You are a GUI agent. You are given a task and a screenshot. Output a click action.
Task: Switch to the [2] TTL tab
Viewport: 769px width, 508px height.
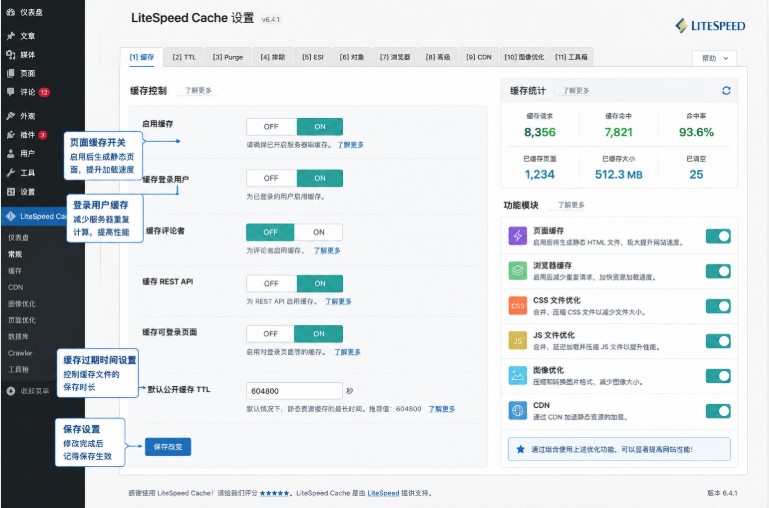184,57
